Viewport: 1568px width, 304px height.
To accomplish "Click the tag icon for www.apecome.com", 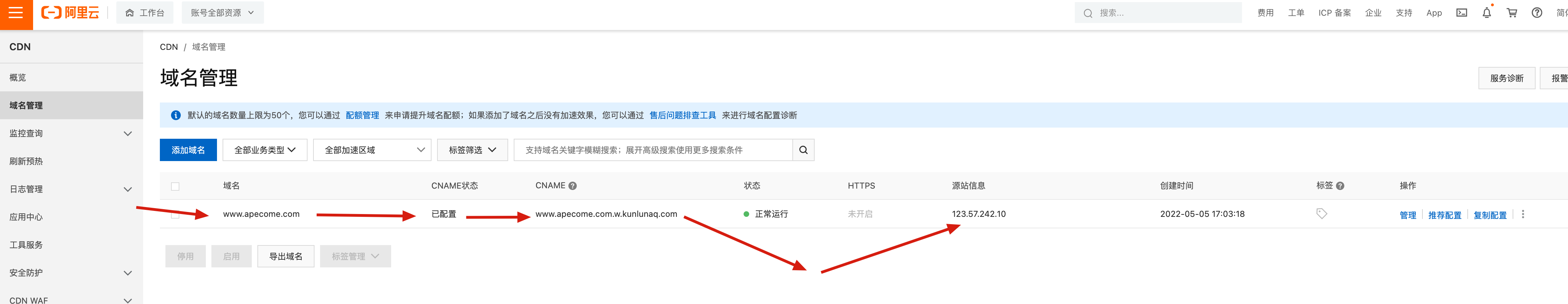I will 1321,214.
